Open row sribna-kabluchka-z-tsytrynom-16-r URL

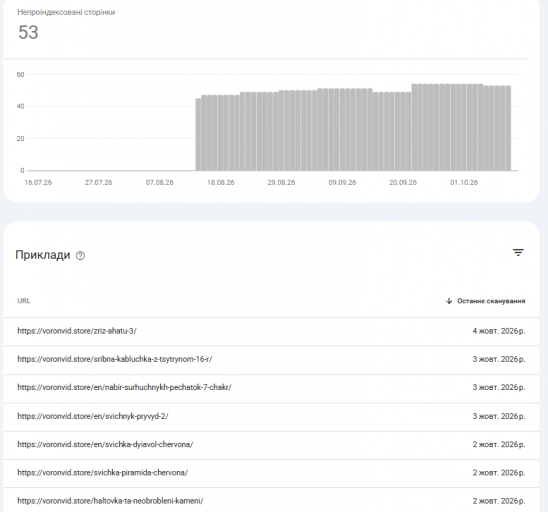point(115,359)
